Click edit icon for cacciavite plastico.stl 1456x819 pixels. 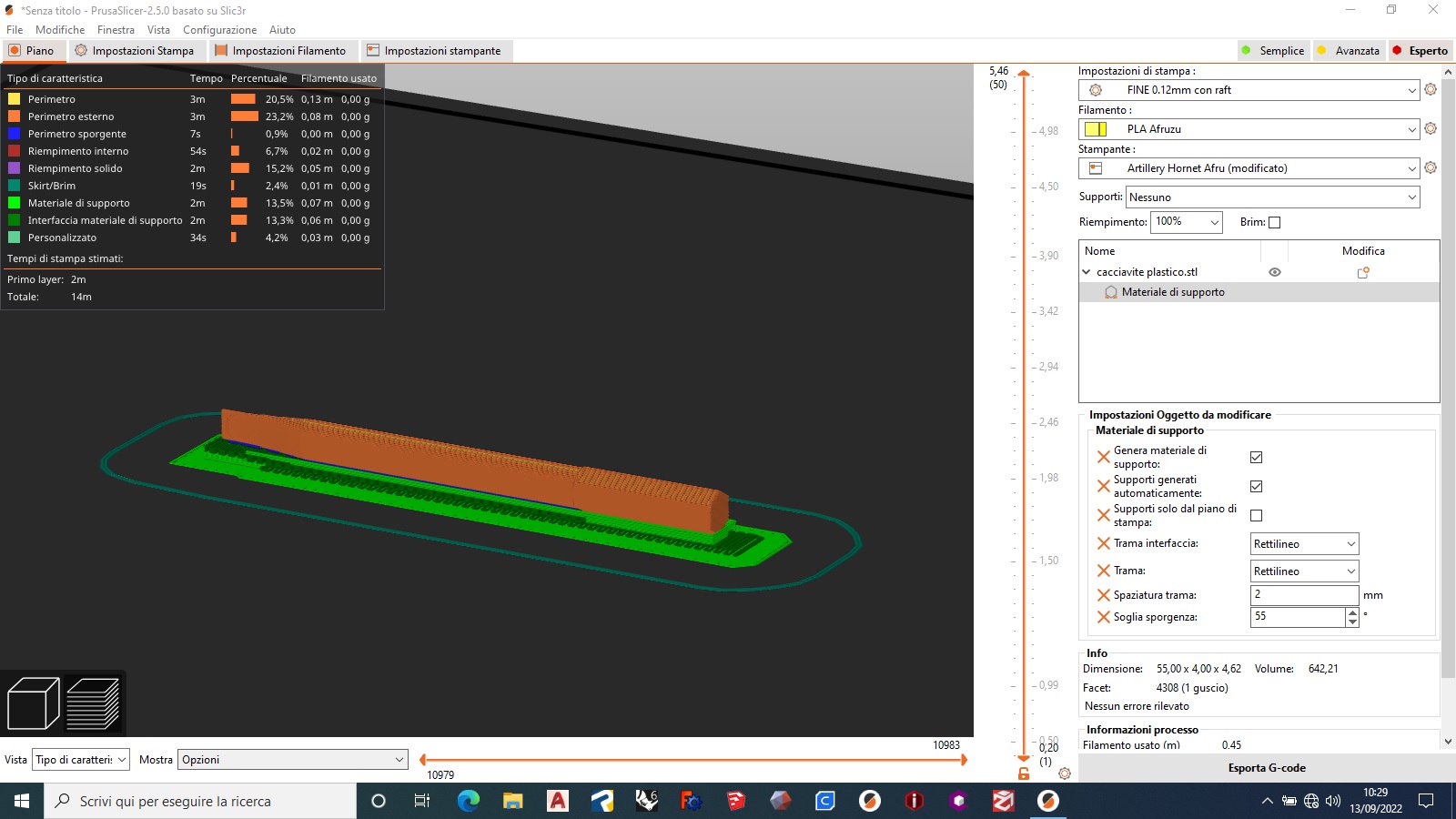tap(1363, 272)
